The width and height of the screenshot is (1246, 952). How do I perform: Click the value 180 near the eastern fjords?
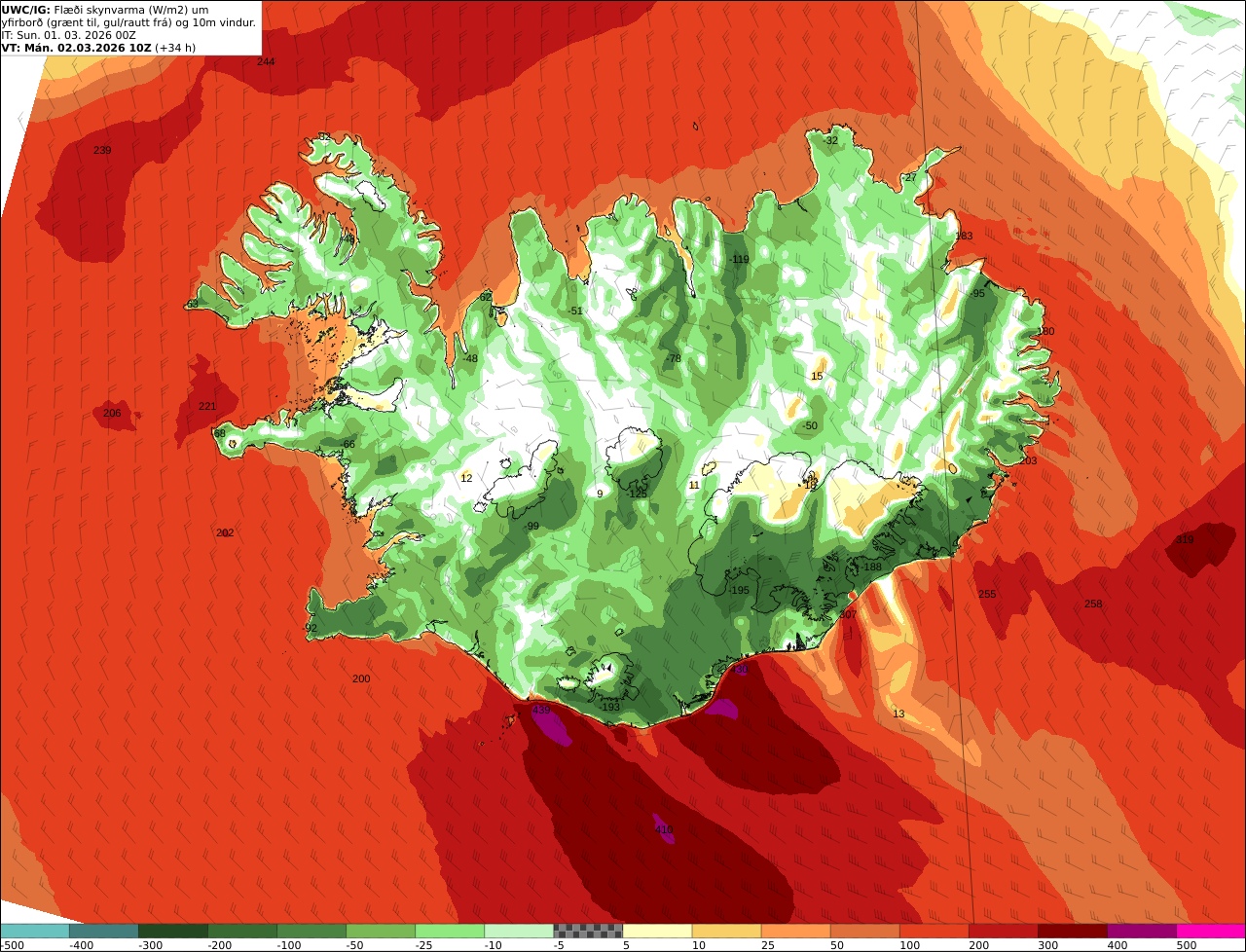click(1045, 331)
